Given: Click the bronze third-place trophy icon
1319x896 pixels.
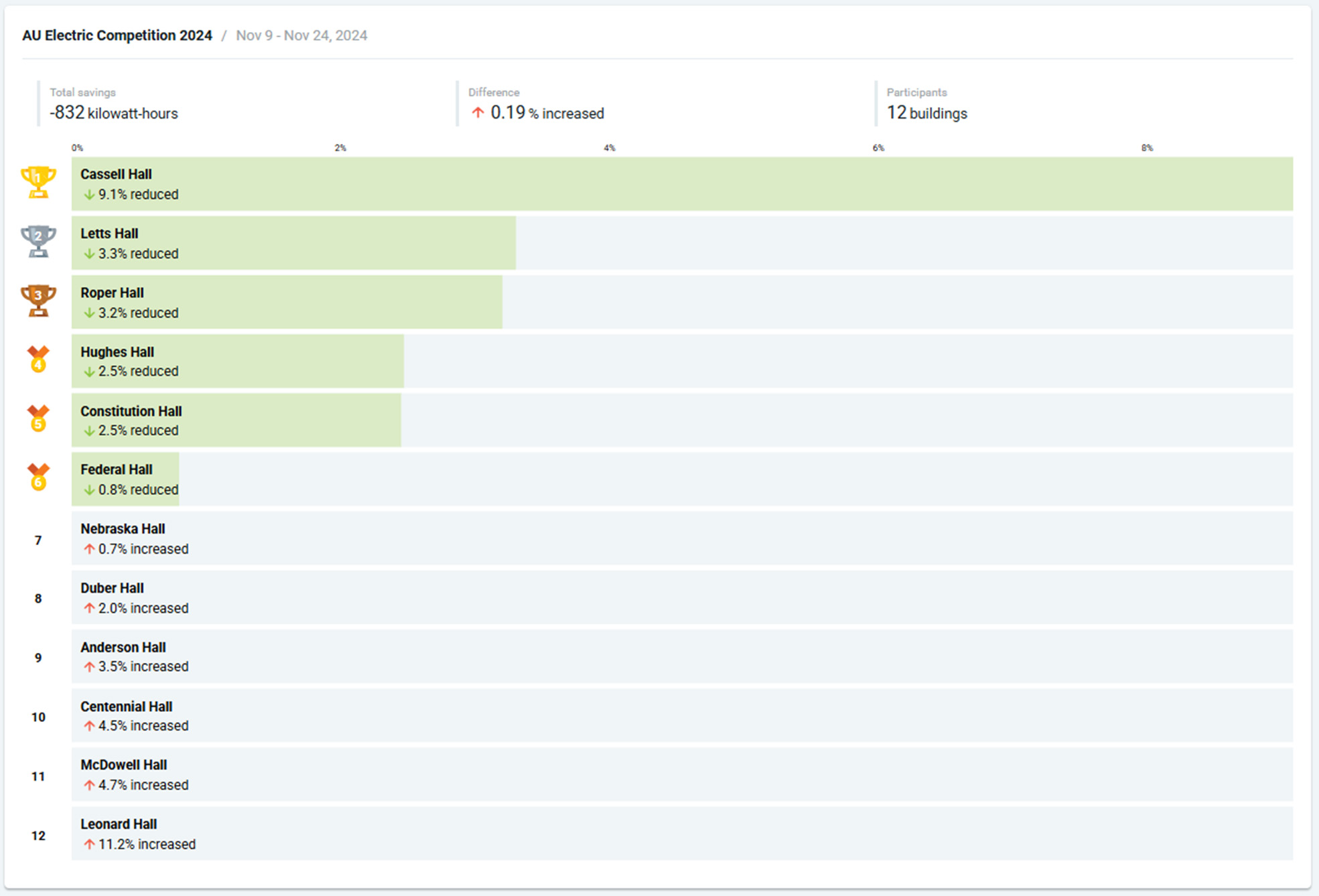Looking at the screenshot, I should tap(38, 301).
